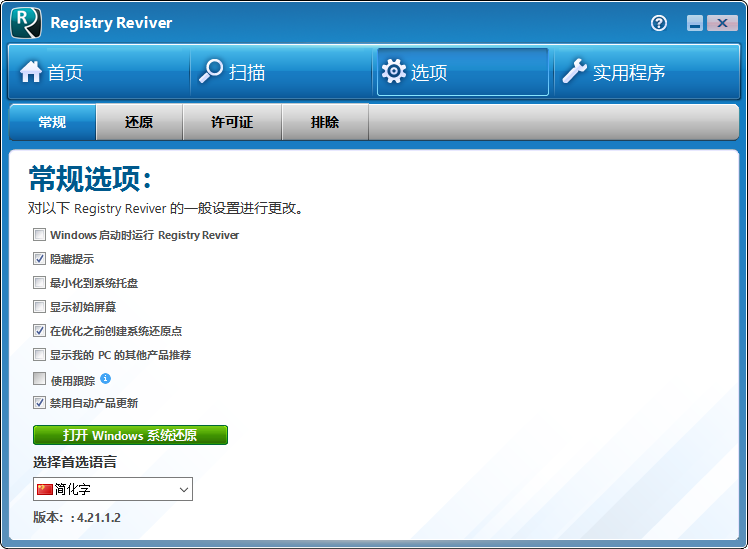Select the 选项 options tab

[x=463, y=72]
